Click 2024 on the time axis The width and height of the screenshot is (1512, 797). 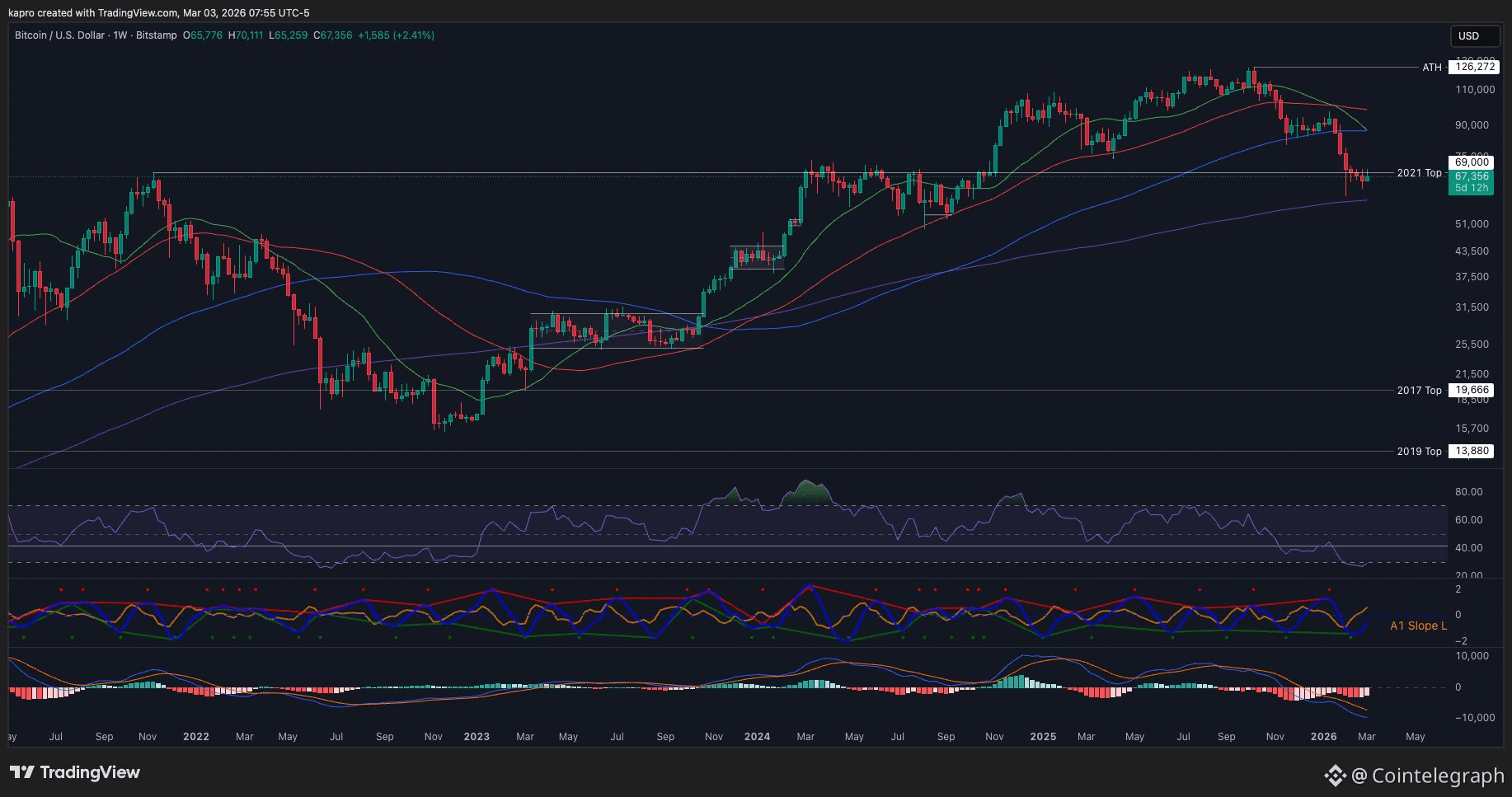click(x=757, y=737)
